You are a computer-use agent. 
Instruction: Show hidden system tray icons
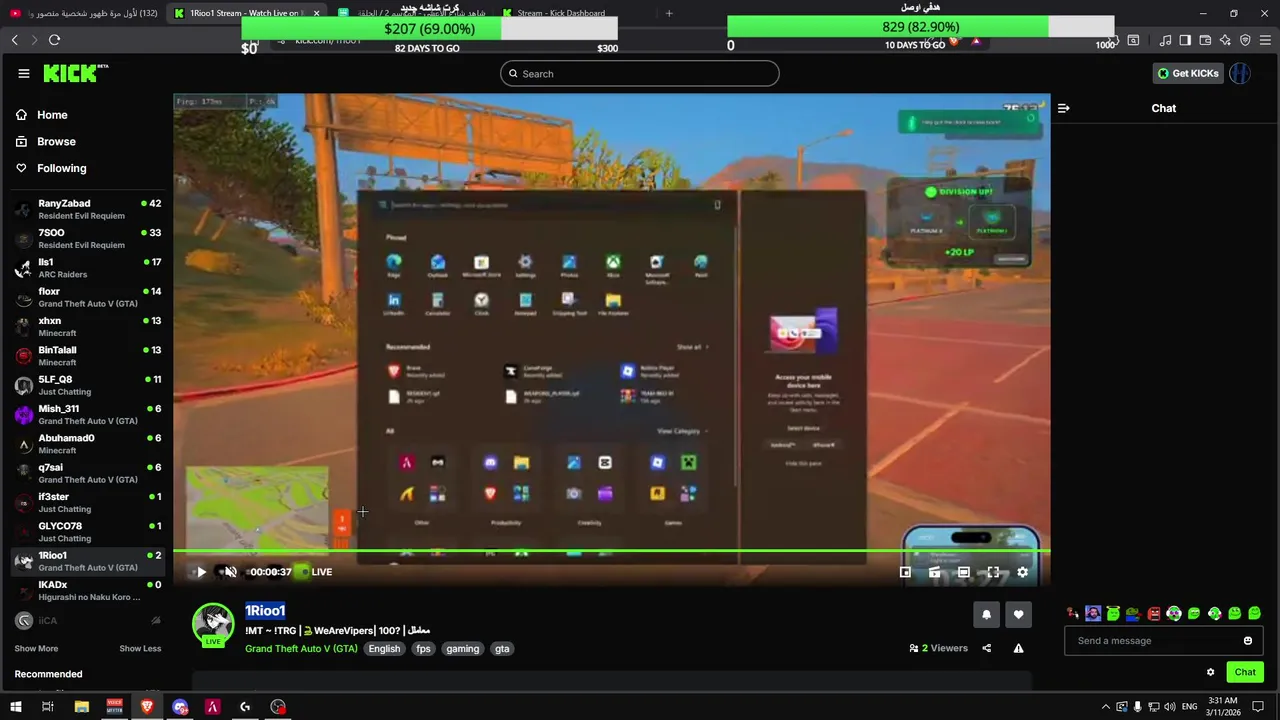[1105, 707]
